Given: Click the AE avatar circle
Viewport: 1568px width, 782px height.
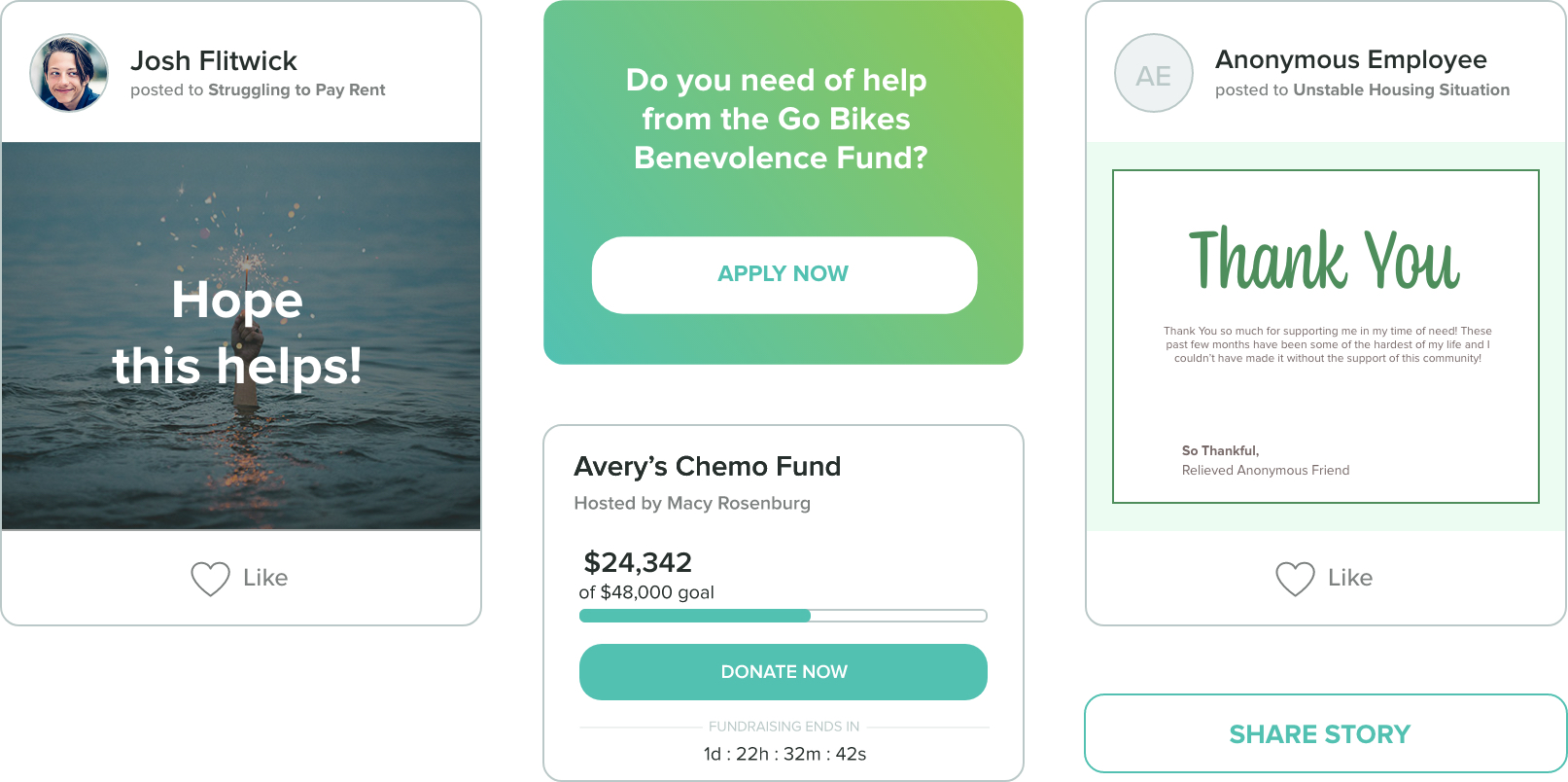Looking at the screenshot, I should [x=1154, y=74].
